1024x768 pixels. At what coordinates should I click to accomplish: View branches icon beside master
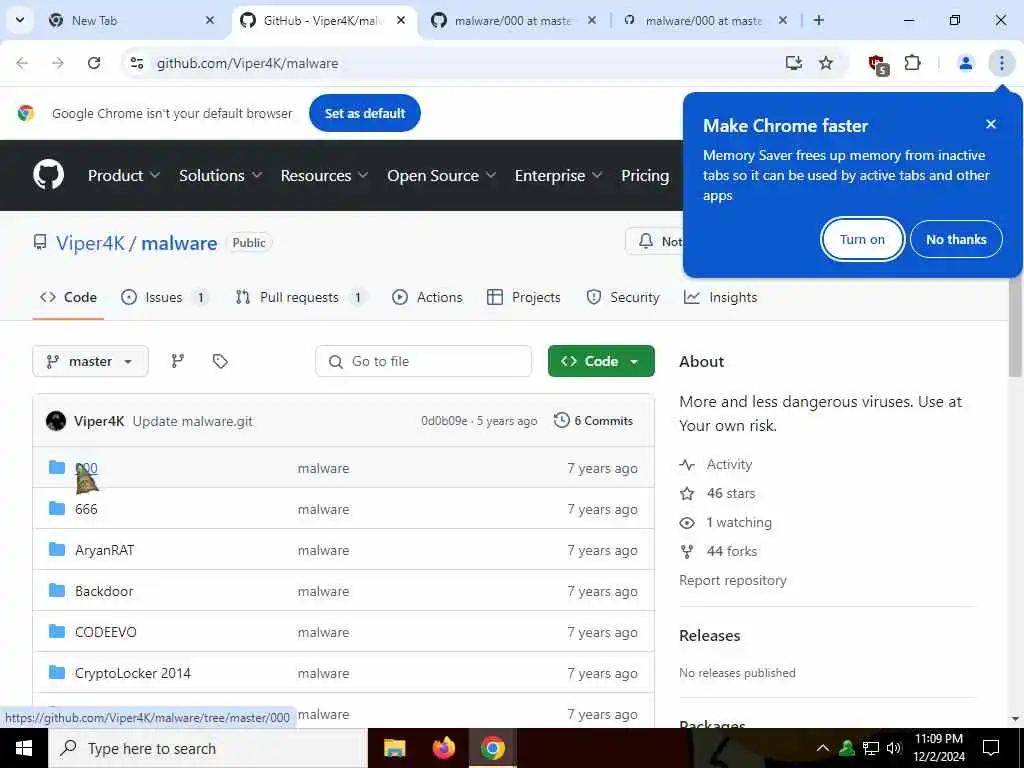pyautogui.click(x=178, y=361)
